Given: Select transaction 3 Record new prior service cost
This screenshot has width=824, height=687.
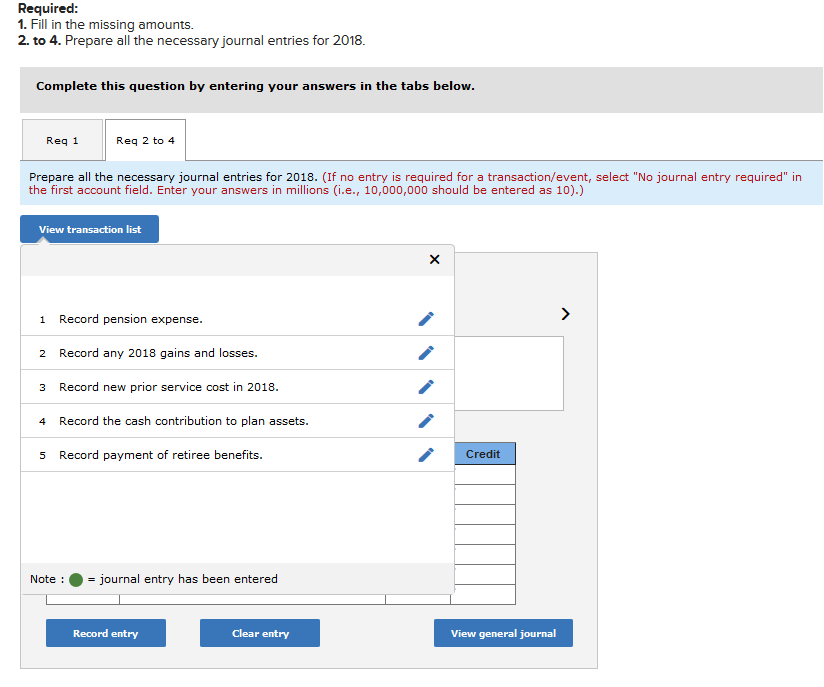Looking at the screenshot, I should 237,387.
